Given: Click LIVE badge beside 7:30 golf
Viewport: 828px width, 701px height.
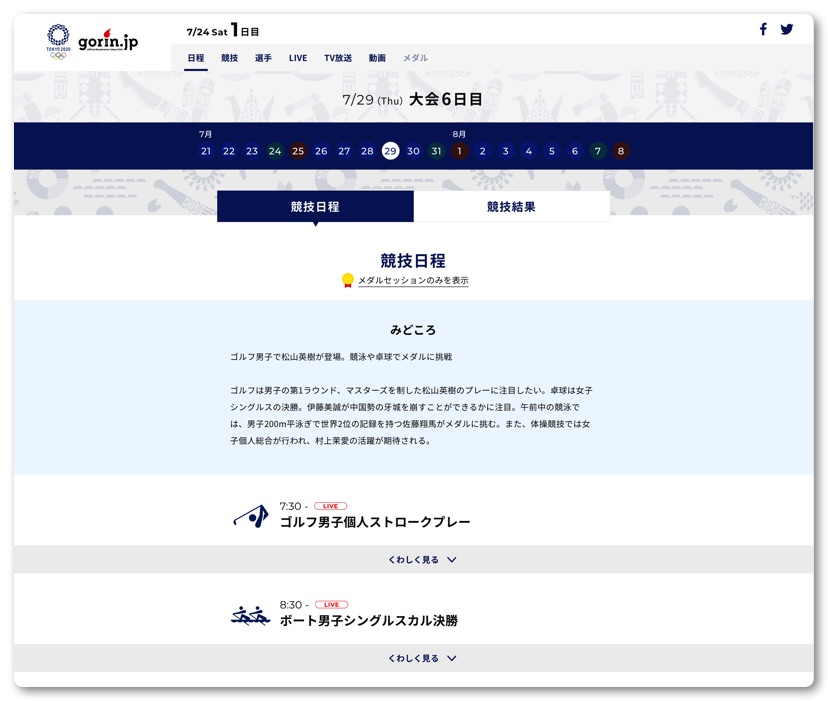Looking at the screenshot, I should [330, 506].
